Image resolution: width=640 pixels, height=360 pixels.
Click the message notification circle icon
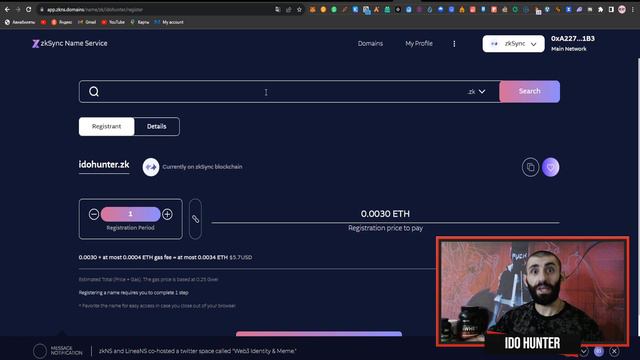pos(40,351)
